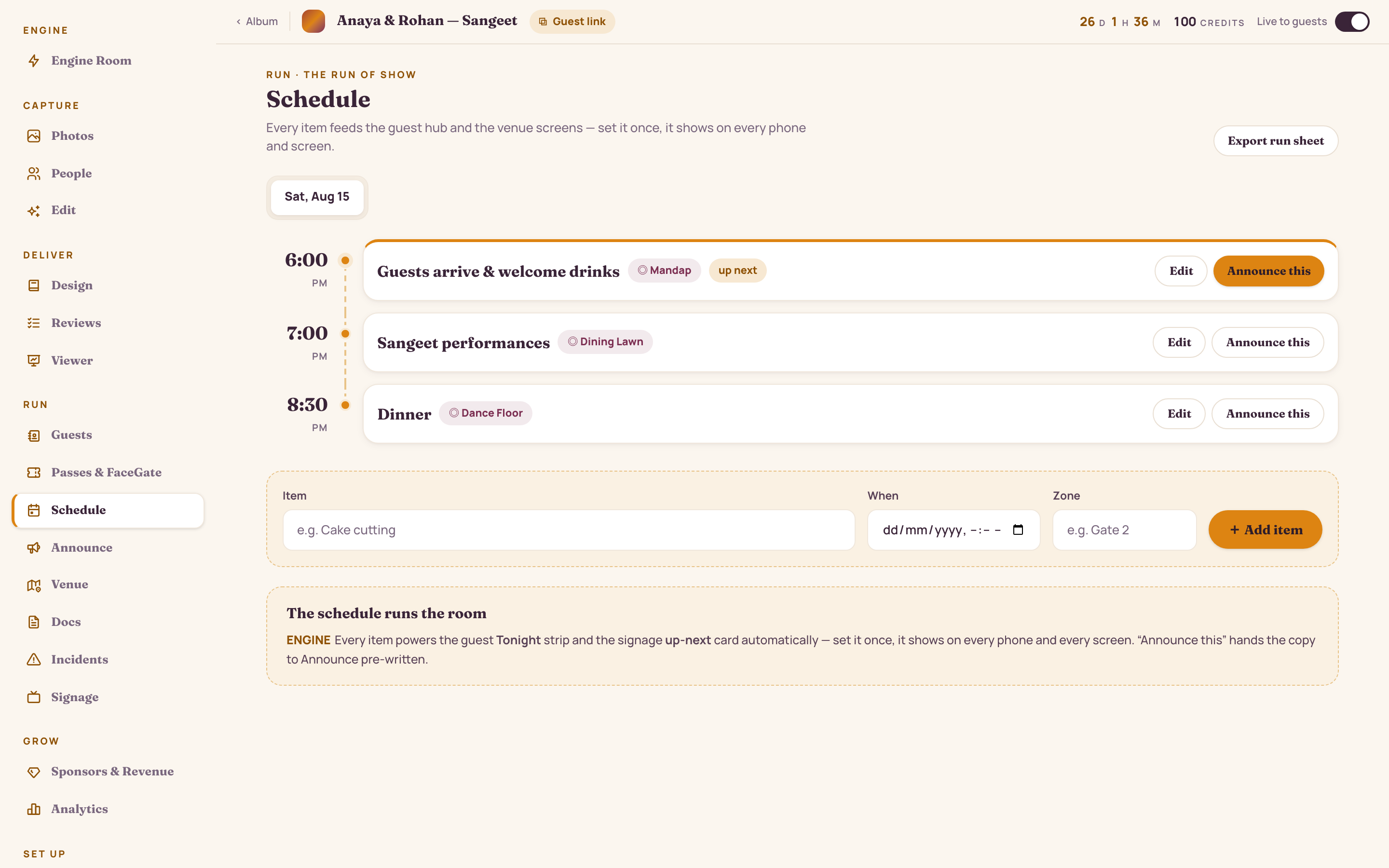Announce the Sangeet performances item

pos(1267,342)
